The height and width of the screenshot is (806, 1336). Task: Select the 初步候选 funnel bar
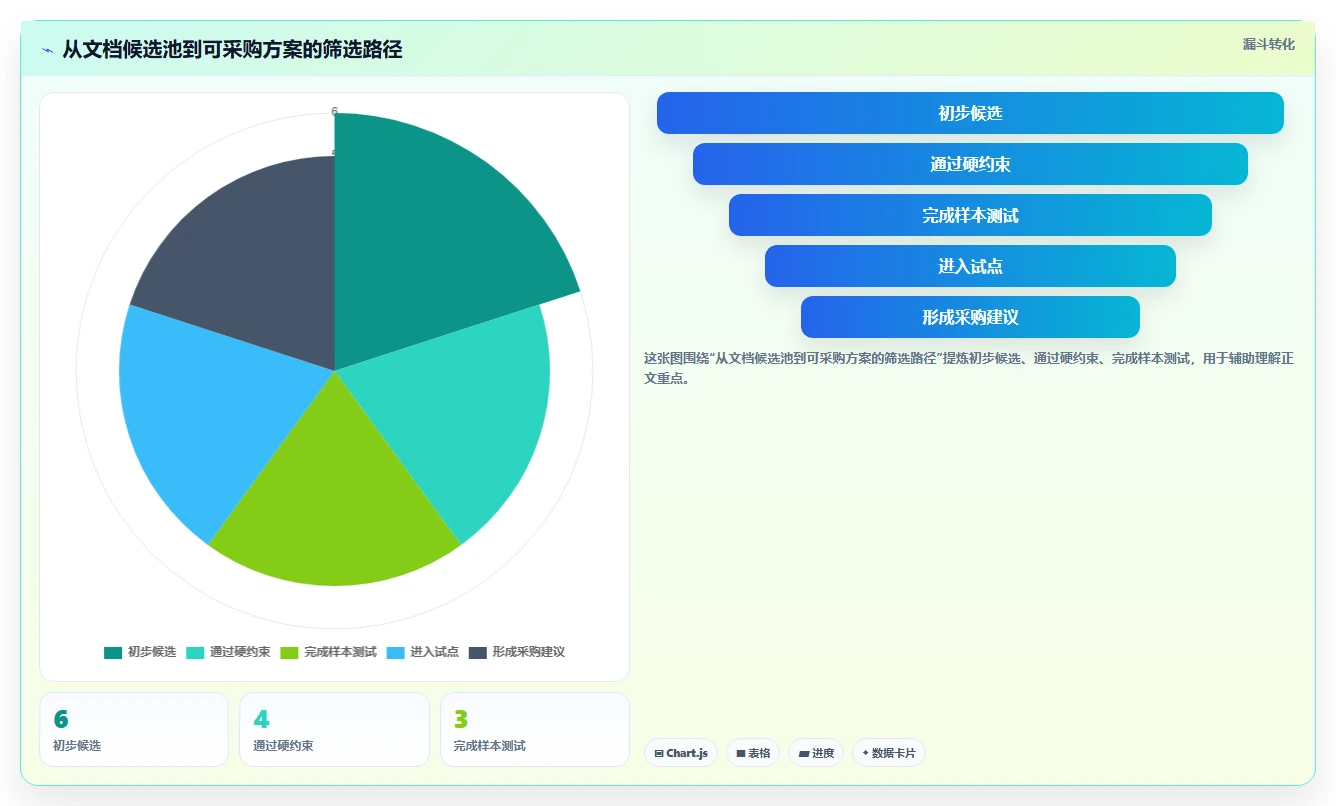coord(970,113)
